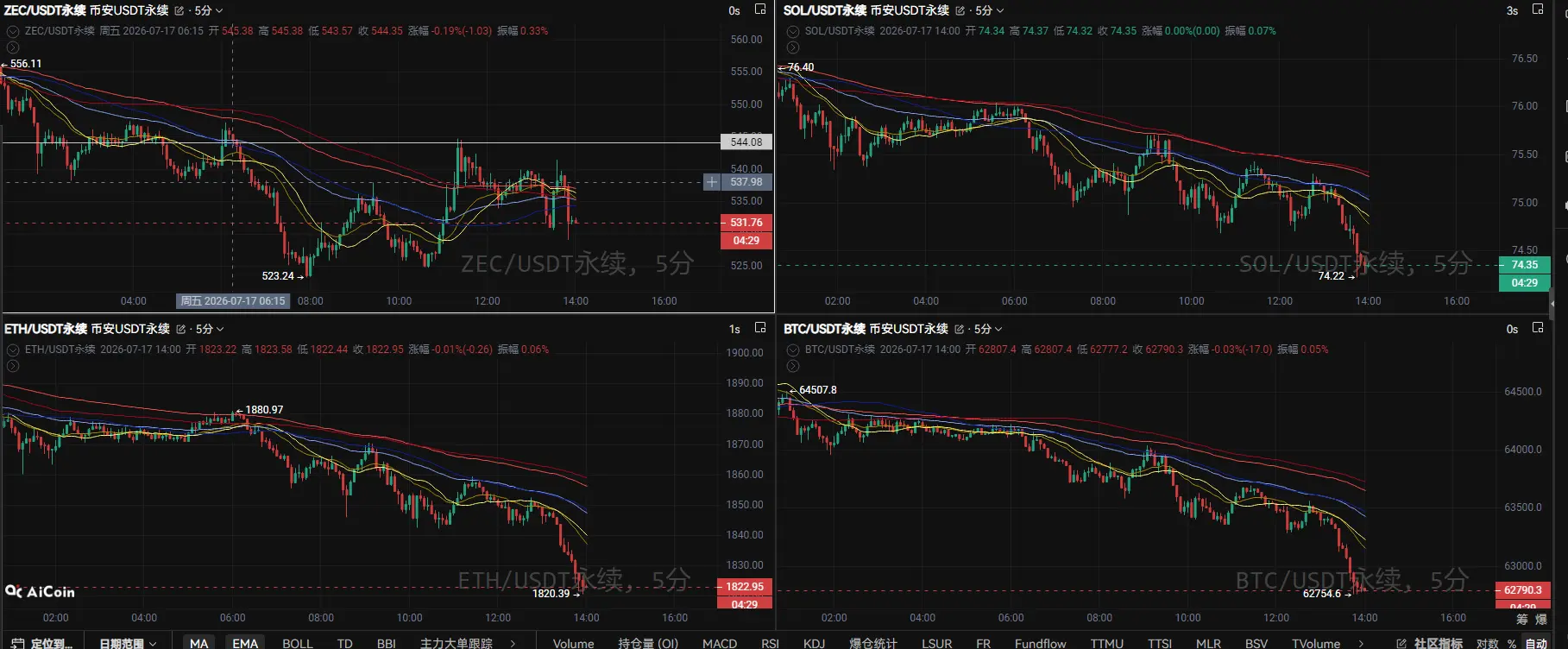Toggle the TD indicator
This screenshot has height=649, width=1568.
click(345, 643)
